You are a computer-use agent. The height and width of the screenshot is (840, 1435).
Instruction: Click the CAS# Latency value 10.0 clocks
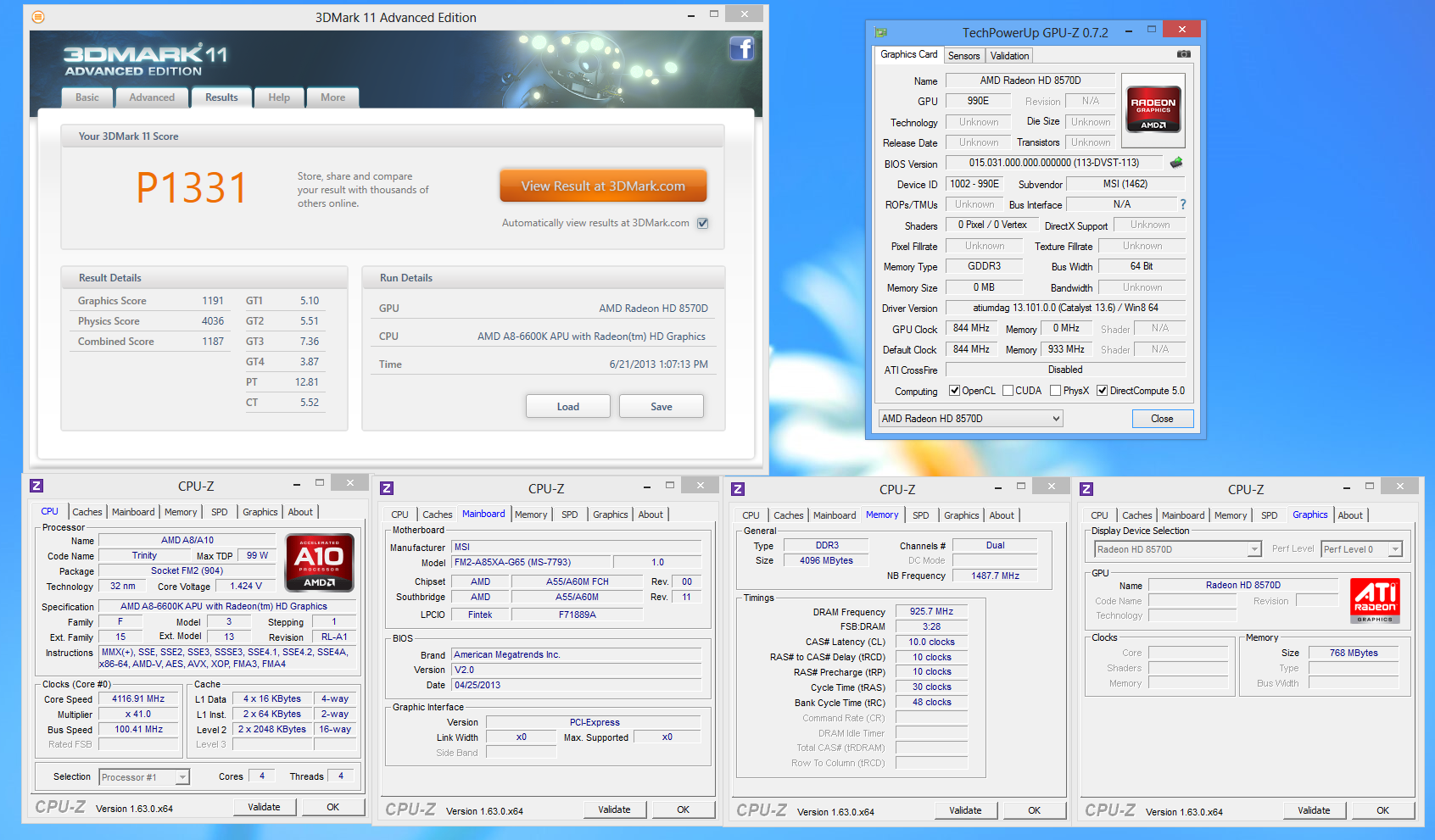click(x=931, y=642)
